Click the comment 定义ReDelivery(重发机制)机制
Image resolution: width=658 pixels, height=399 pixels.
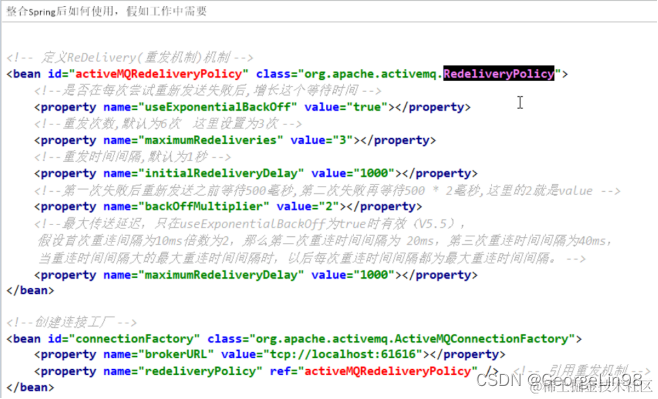tap(130, 57)
